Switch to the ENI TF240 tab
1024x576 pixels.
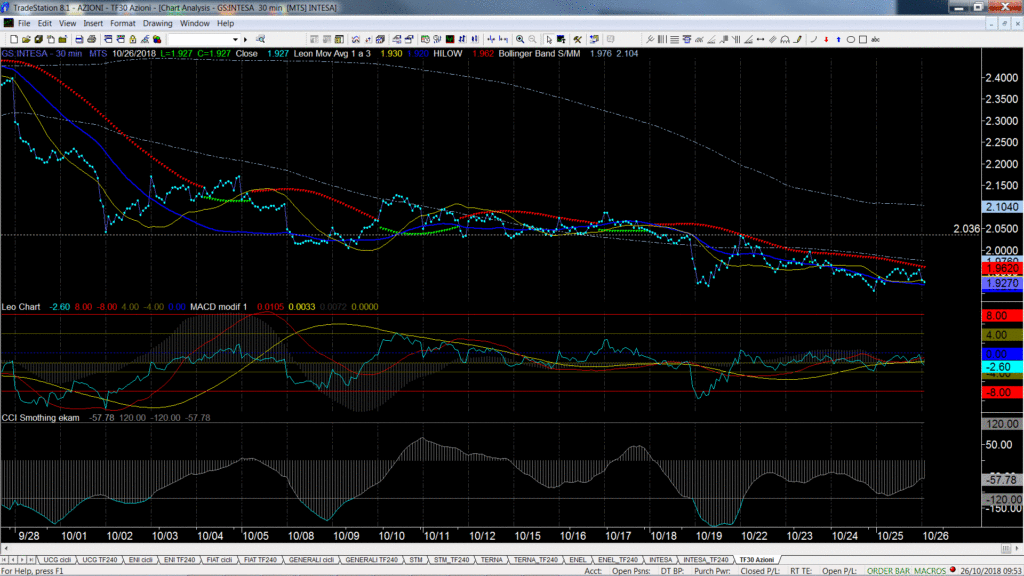pyautogui.click(x=180, y=560)
